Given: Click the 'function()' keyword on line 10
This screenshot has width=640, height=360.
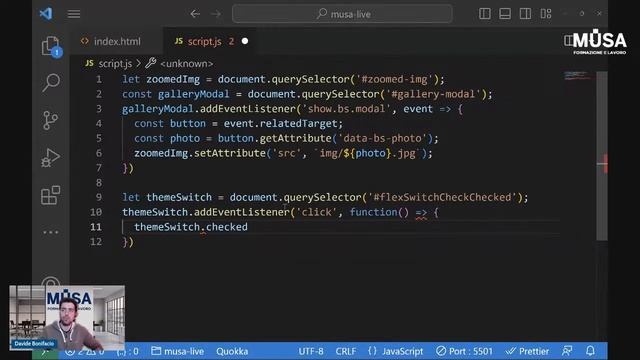Looking at the screenshot, I should 379,212.
